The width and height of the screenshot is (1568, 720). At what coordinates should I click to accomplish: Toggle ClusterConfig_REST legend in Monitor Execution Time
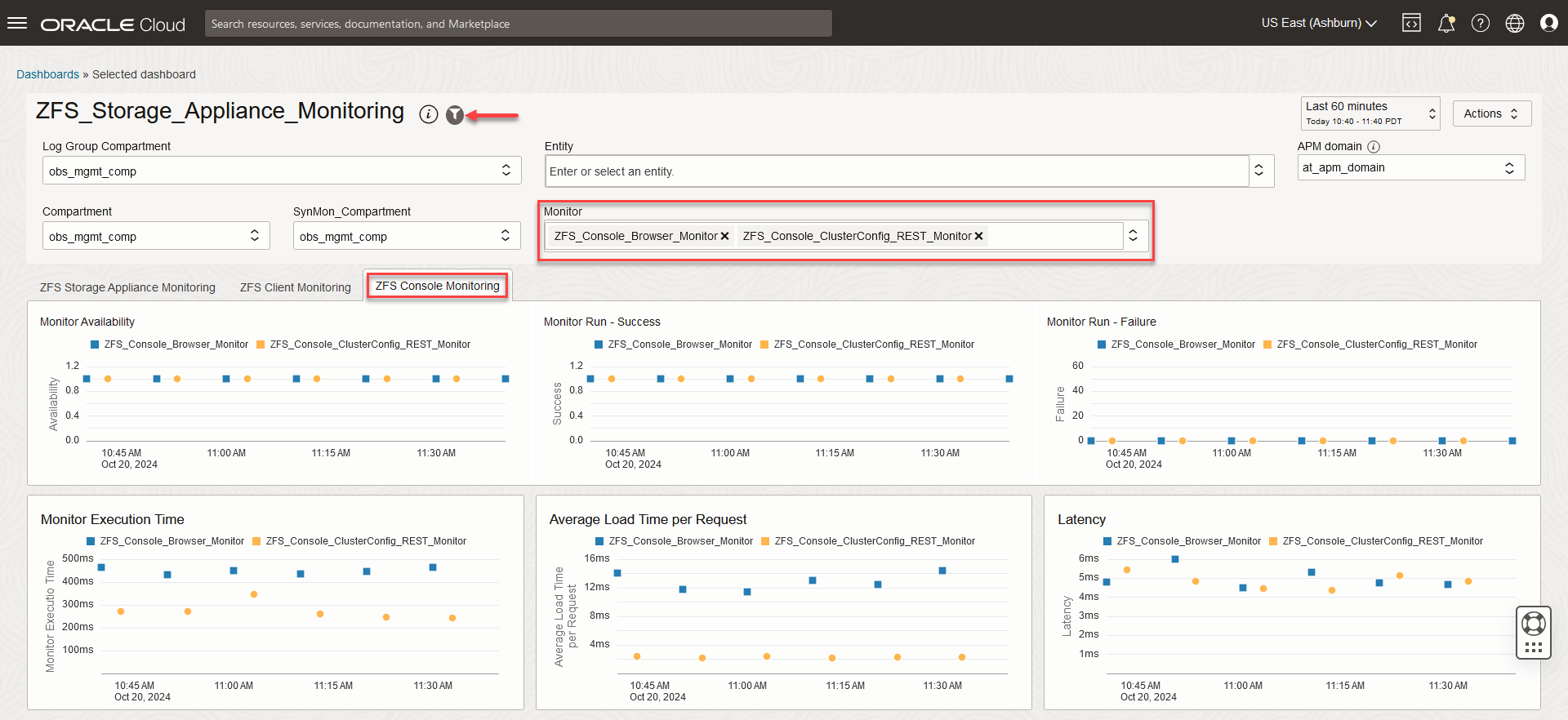[x=359, y=541]
